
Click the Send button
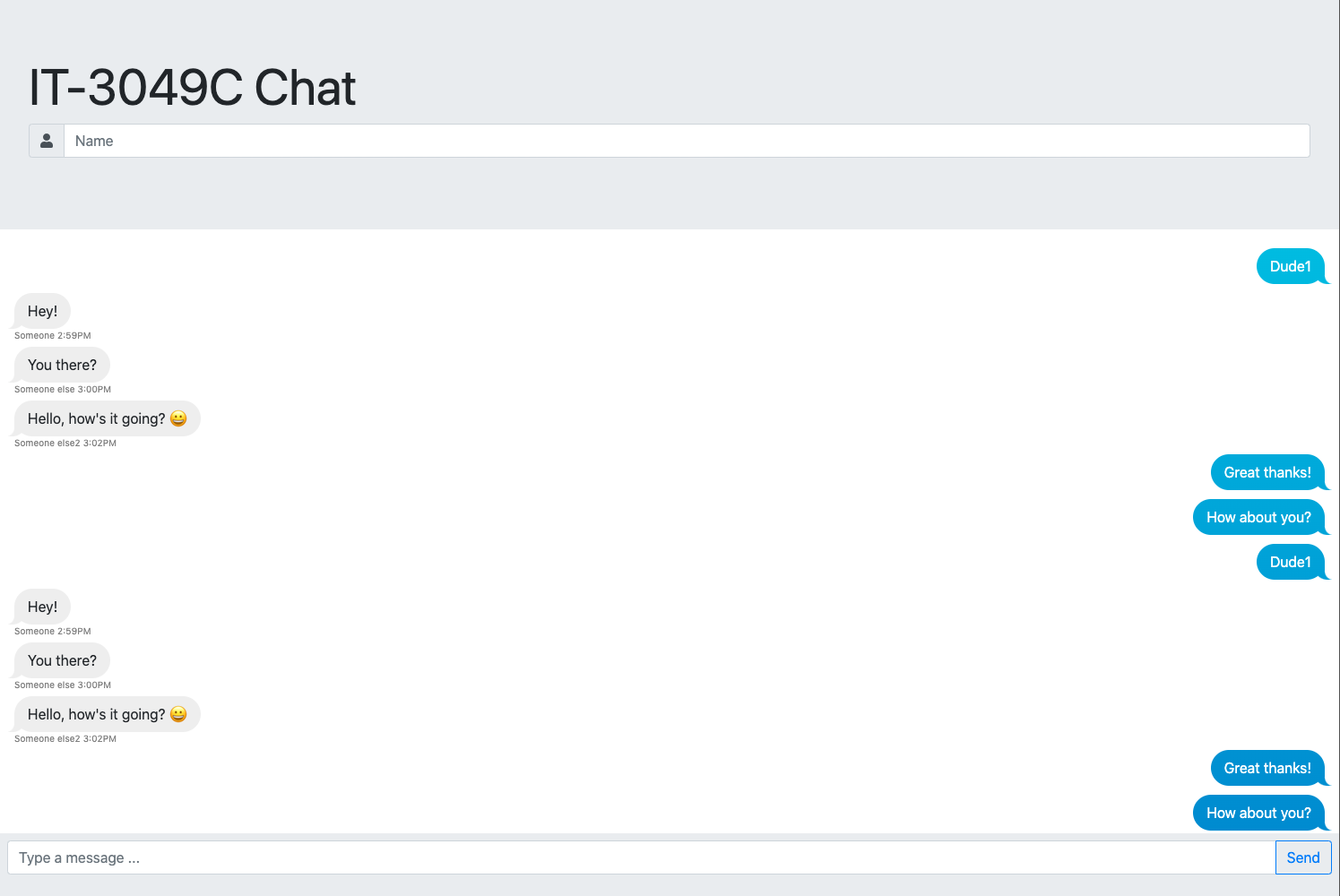(x=1303, y=857)
